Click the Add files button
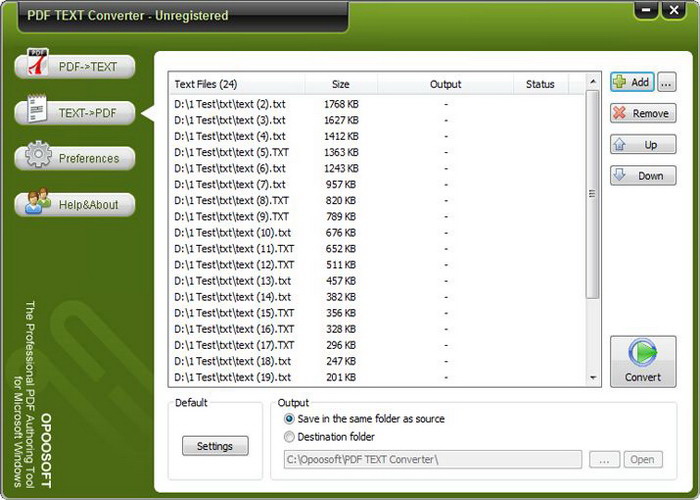Viewport: 700px width, 500px height. pos(632,82)
